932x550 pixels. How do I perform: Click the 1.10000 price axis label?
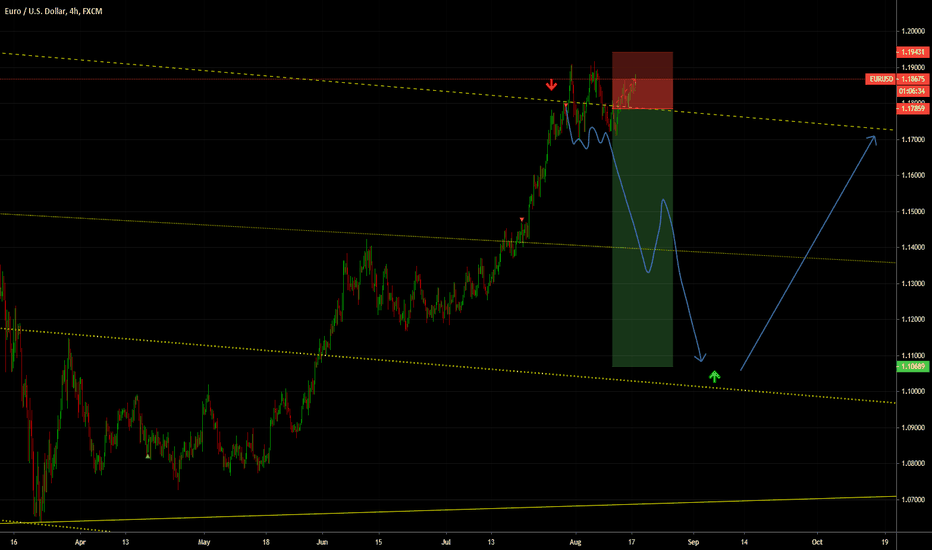tap(913, 391)
